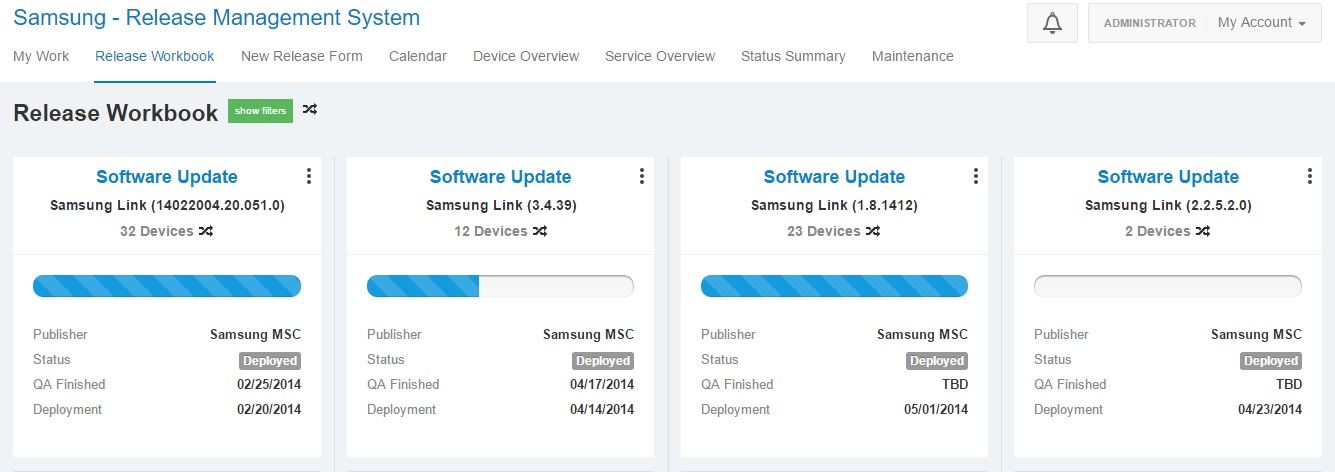Click Deployment date 04/23/2014

(x=1270, y=409)
